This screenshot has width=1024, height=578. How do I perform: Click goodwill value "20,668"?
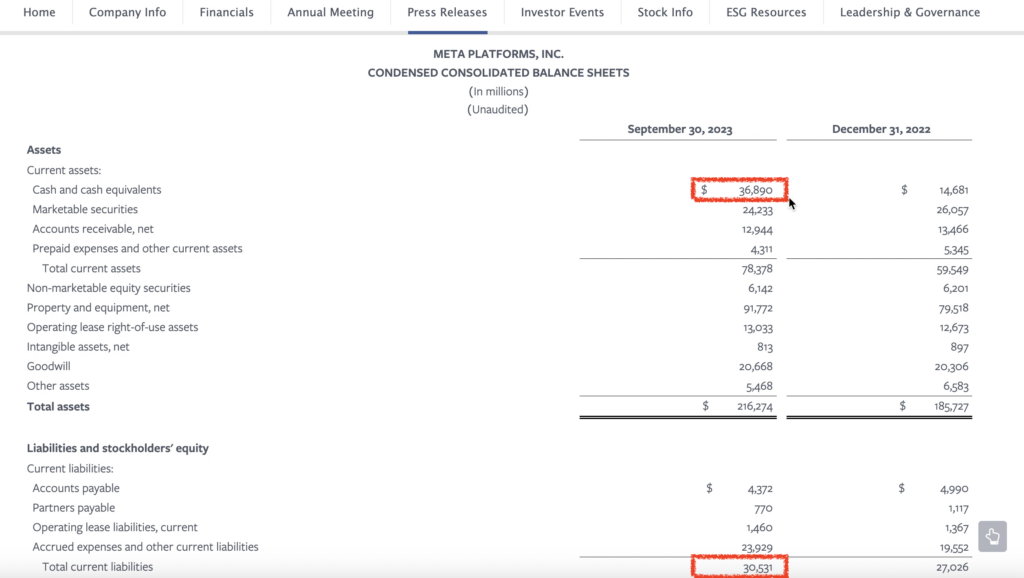click(756, 367)
